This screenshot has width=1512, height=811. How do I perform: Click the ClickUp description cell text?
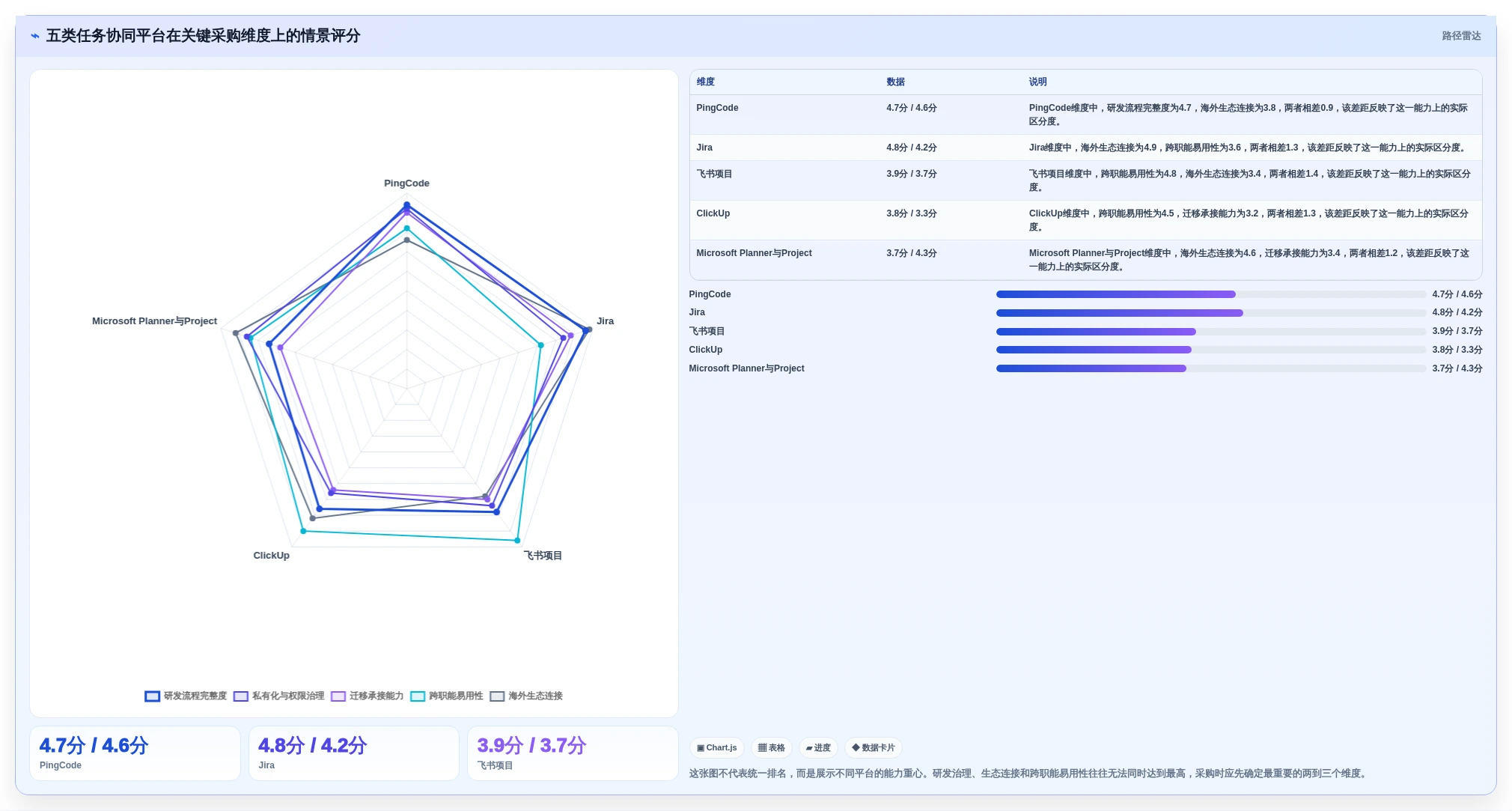coord(1248,220)
